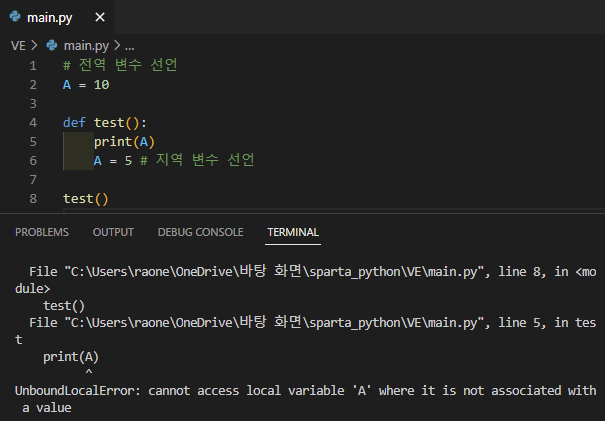Click Python file icon in main.py tab
Screen dimensions: 605x421
tap(15, 17)
